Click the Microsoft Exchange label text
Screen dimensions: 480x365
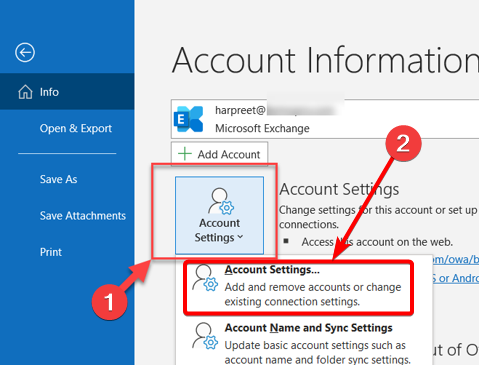coord(262,128)
